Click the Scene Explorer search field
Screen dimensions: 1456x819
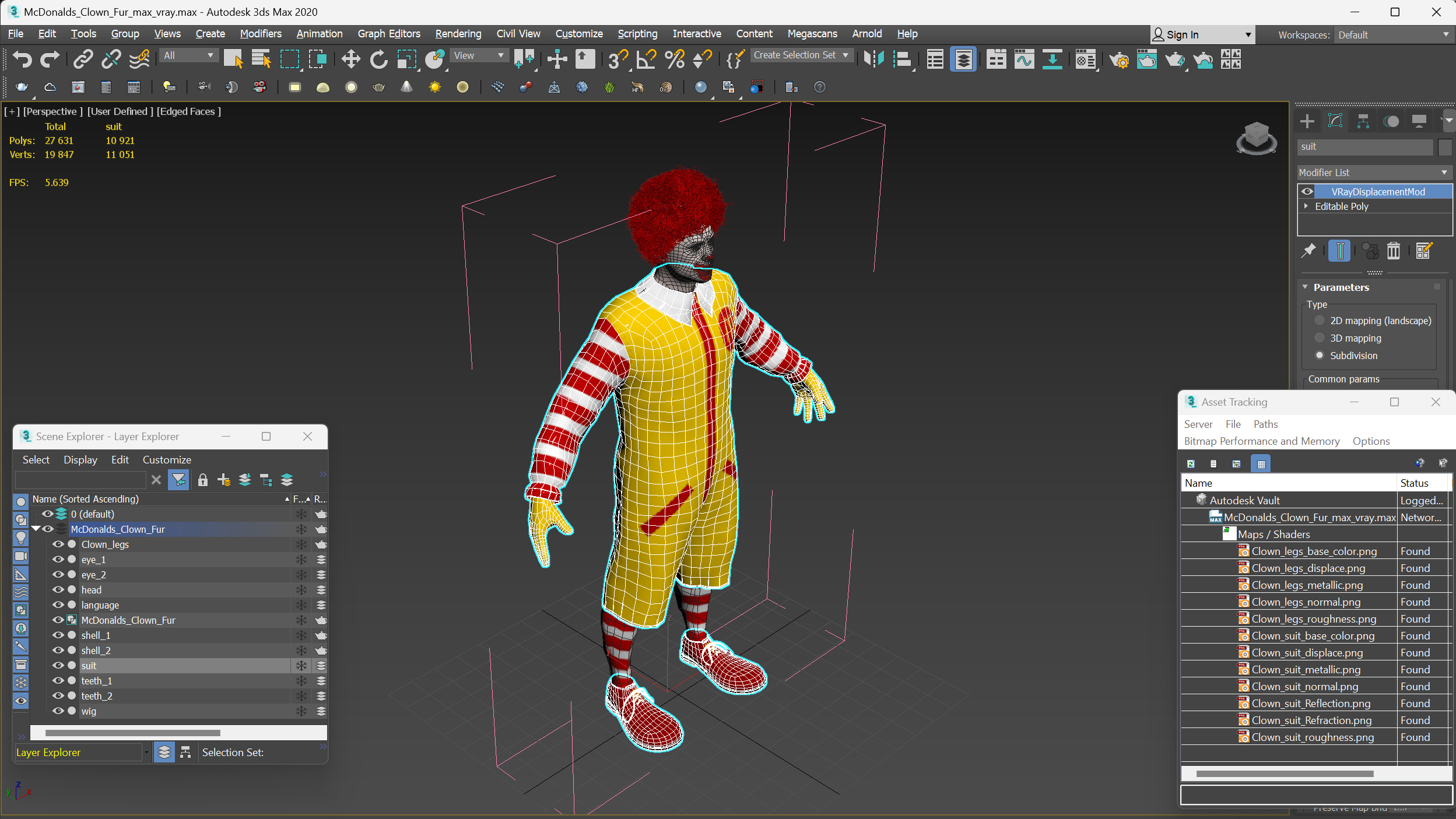[80, 480]
